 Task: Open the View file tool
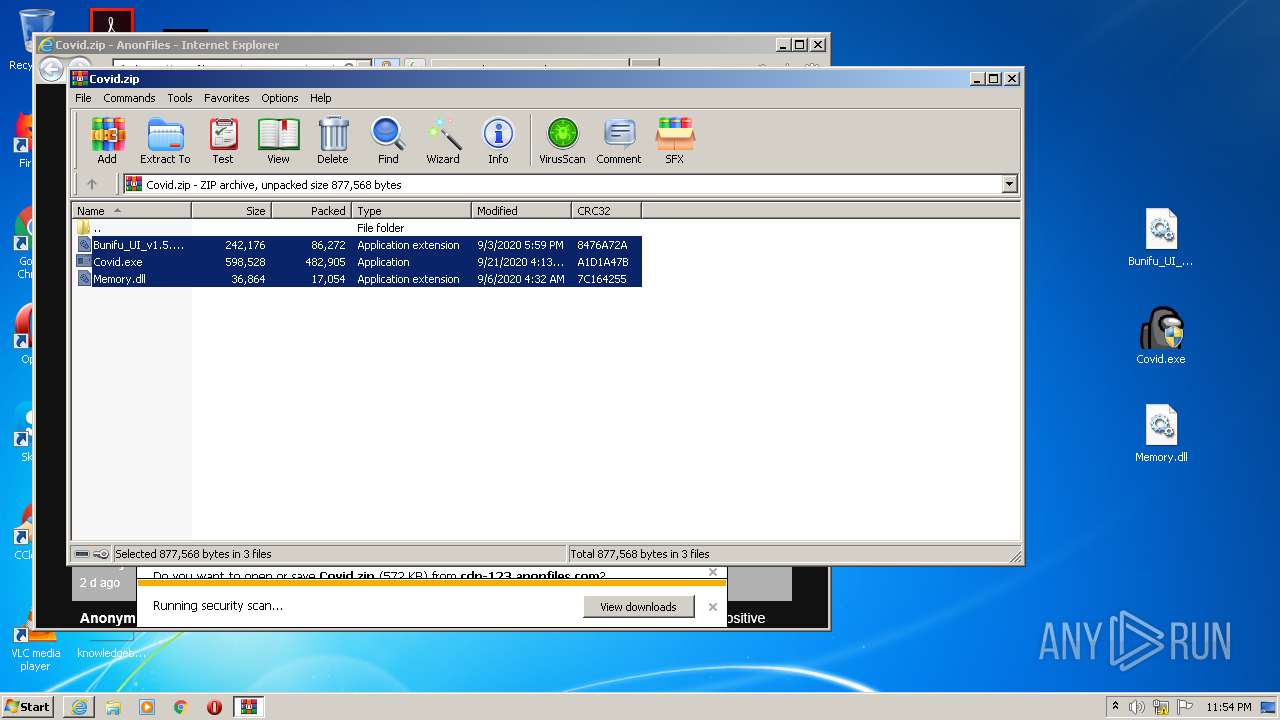coord(278,140)
